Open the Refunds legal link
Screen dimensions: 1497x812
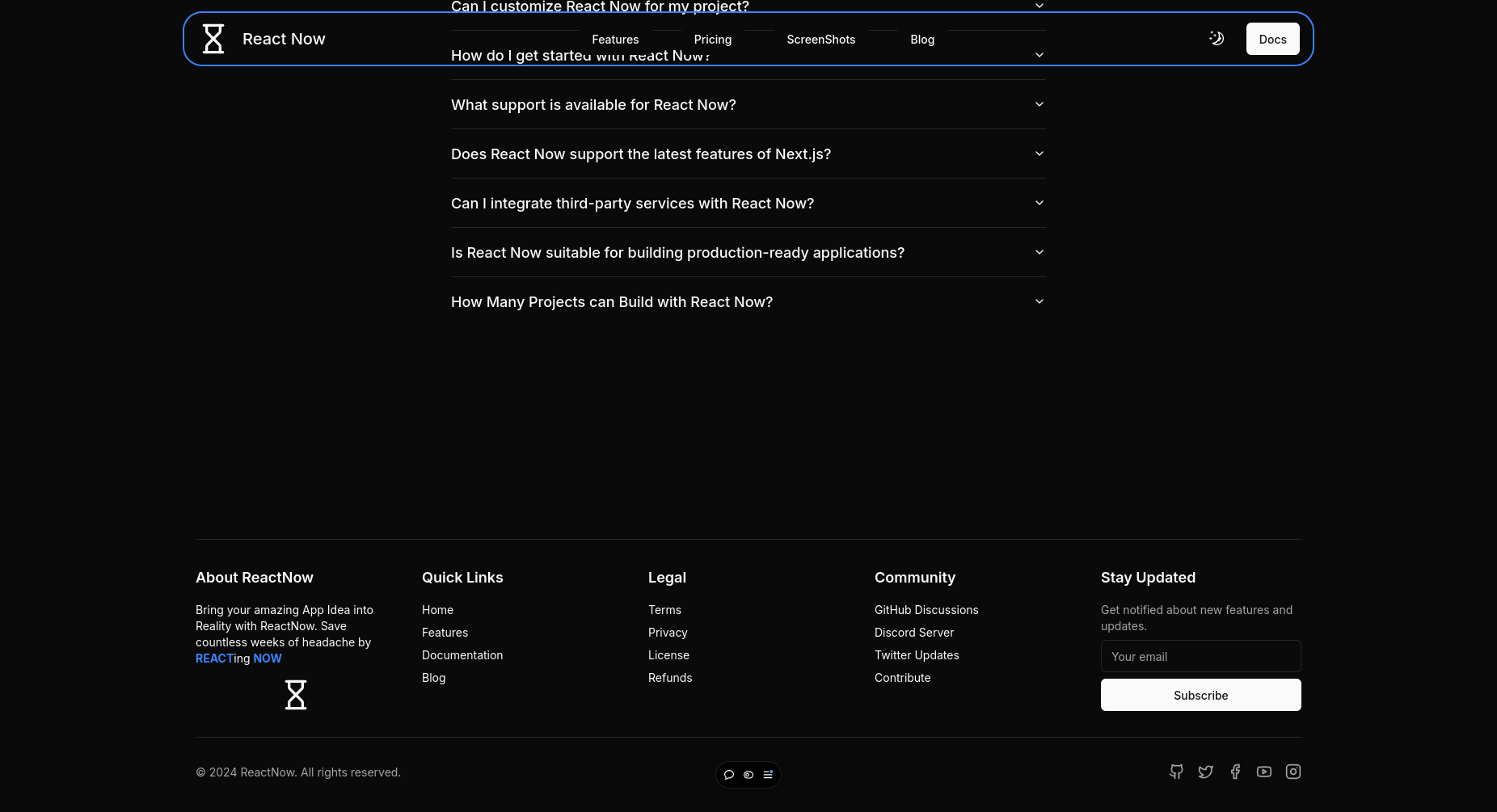670,678
